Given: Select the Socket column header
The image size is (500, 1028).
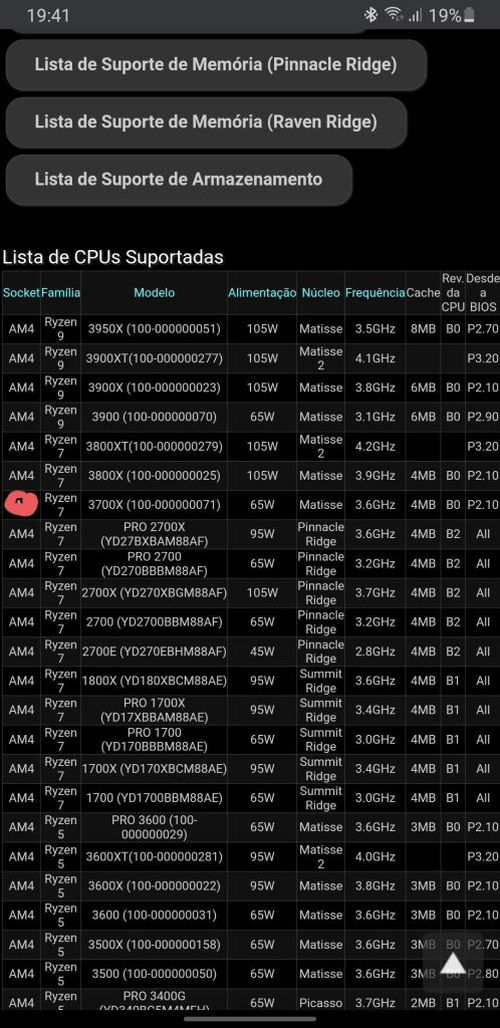Looking at the screenshot, I should (x=21, y=293).
